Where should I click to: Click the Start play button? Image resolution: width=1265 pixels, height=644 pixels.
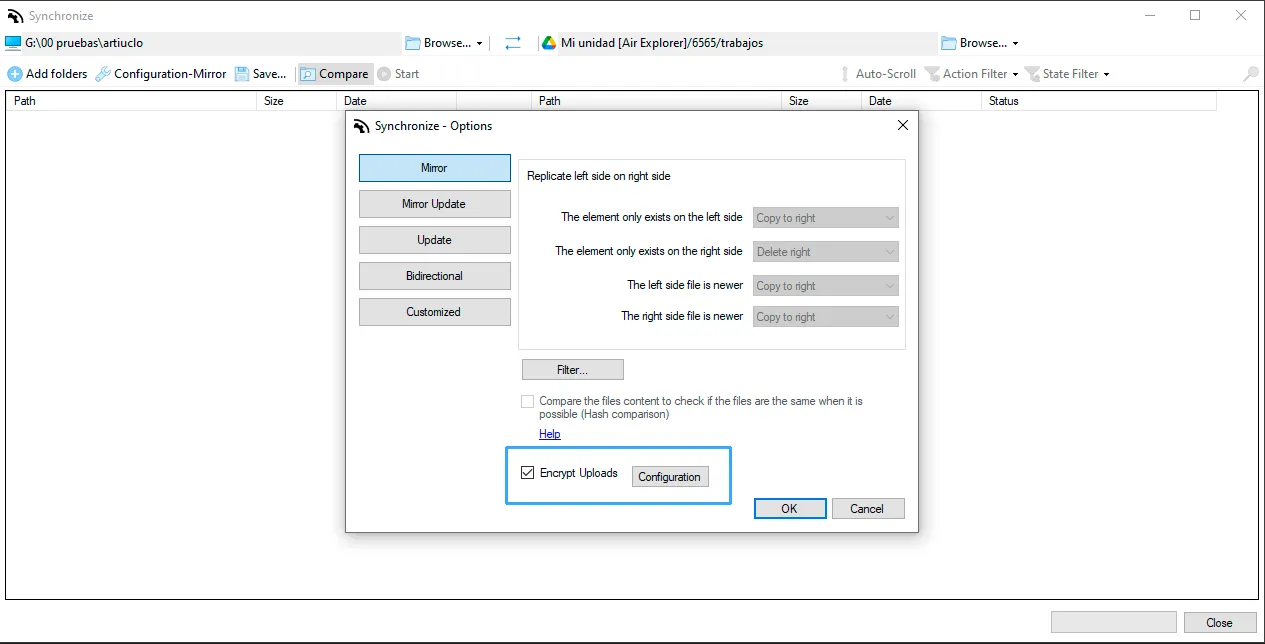pos(398,74)
